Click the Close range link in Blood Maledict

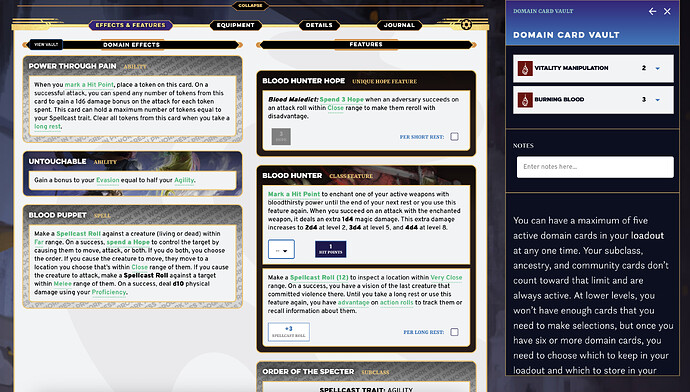click(335, 108)
